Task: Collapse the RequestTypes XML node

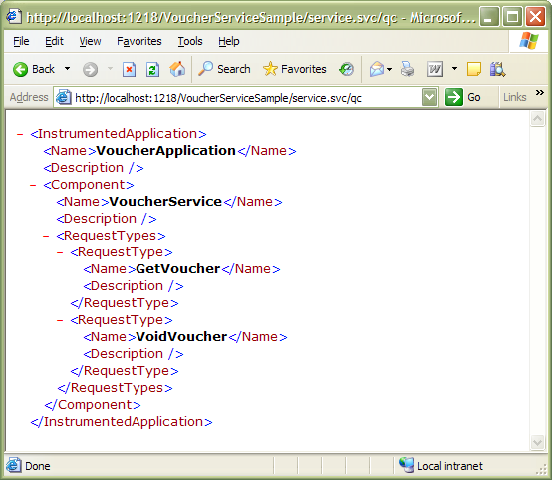Action: [x=46, y=236]
